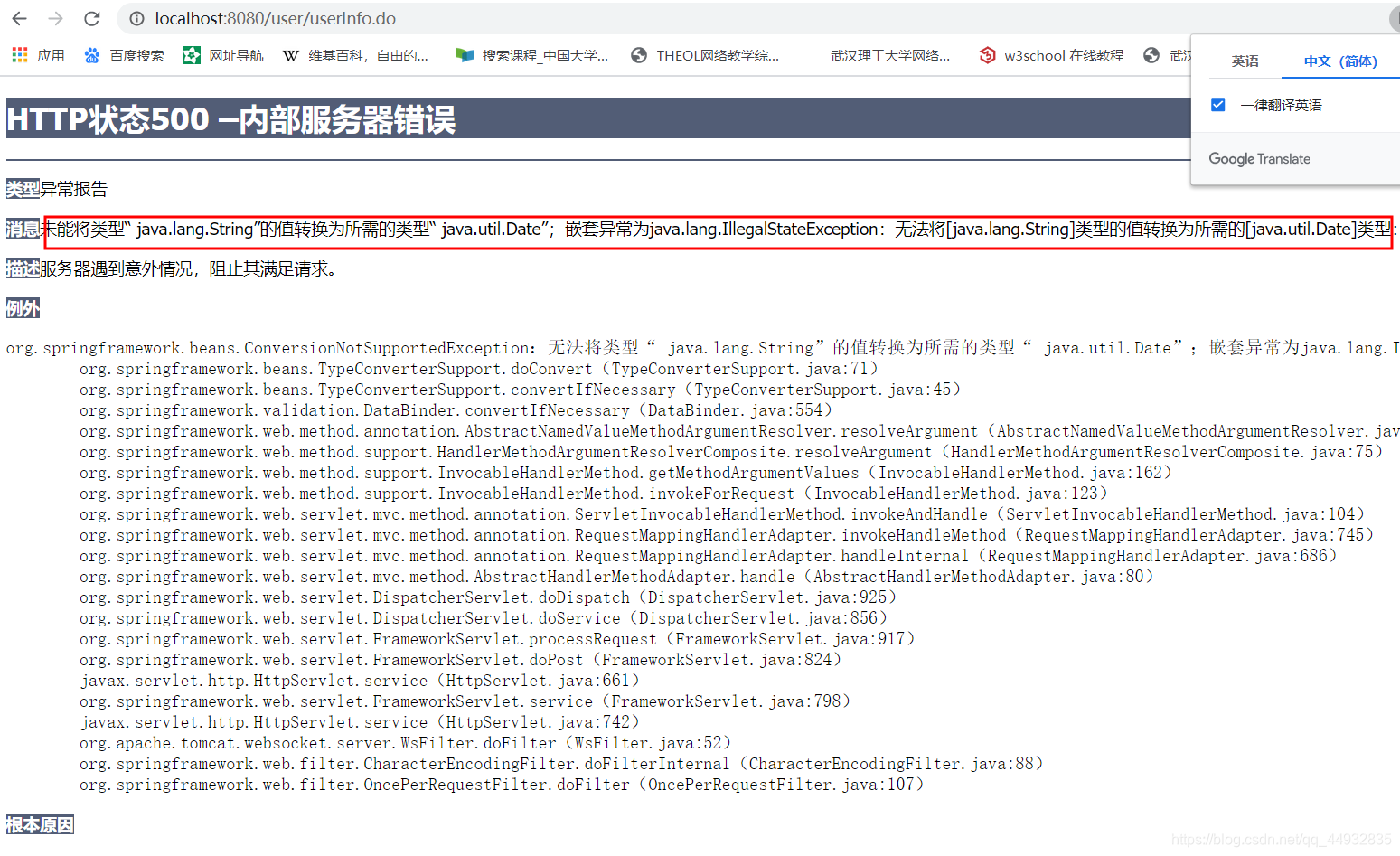Click the ConversionNotSupportedException trace line

pyautogui.click(x=702, y=348)
